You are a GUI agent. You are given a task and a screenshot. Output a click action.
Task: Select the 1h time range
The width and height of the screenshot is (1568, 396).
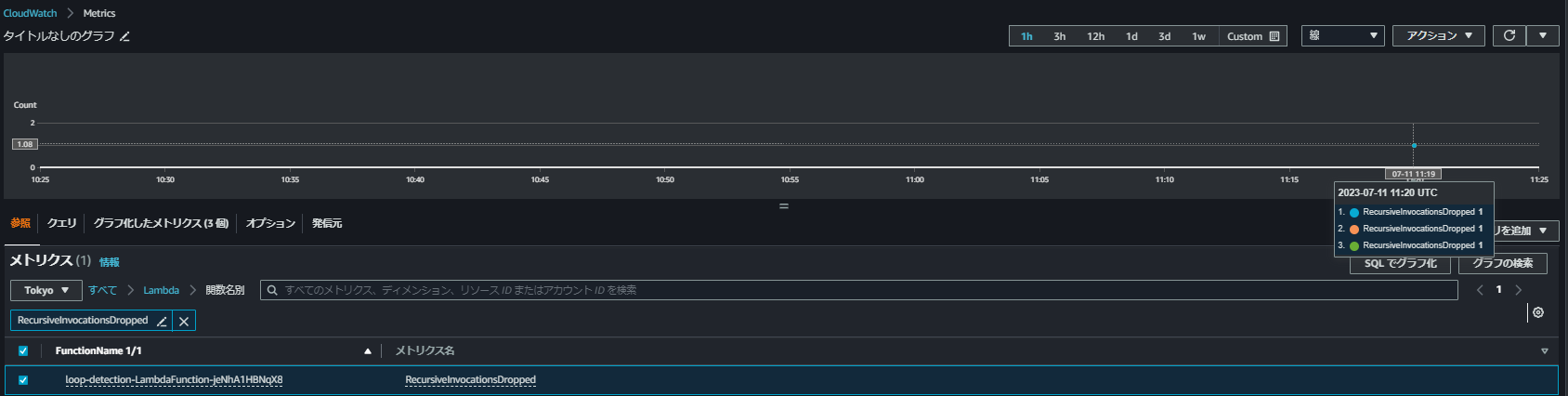[x=1026, y=36]
